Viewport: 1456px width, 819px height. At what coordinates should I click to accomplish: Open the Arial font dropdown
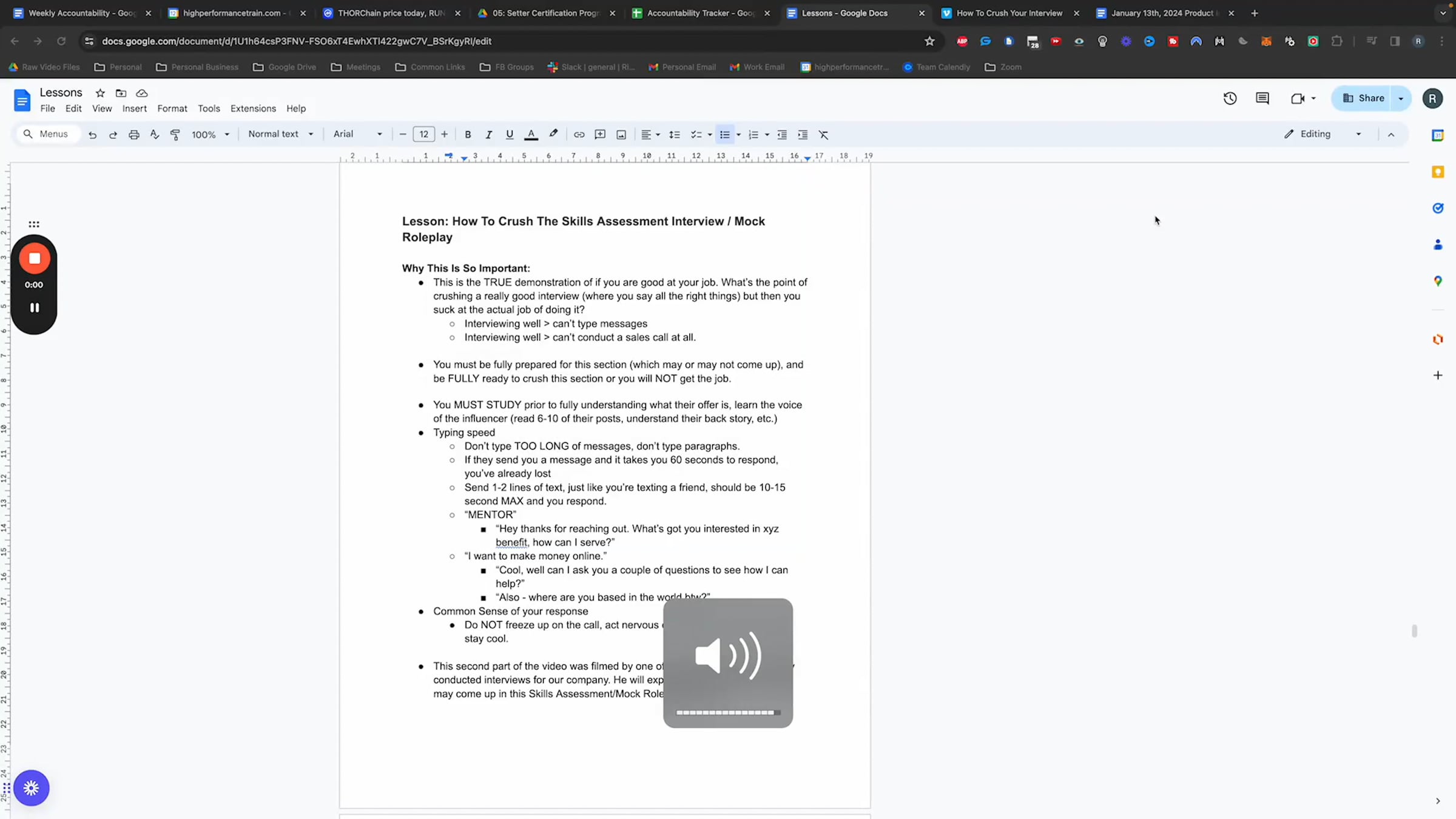(x=357, y=134)
